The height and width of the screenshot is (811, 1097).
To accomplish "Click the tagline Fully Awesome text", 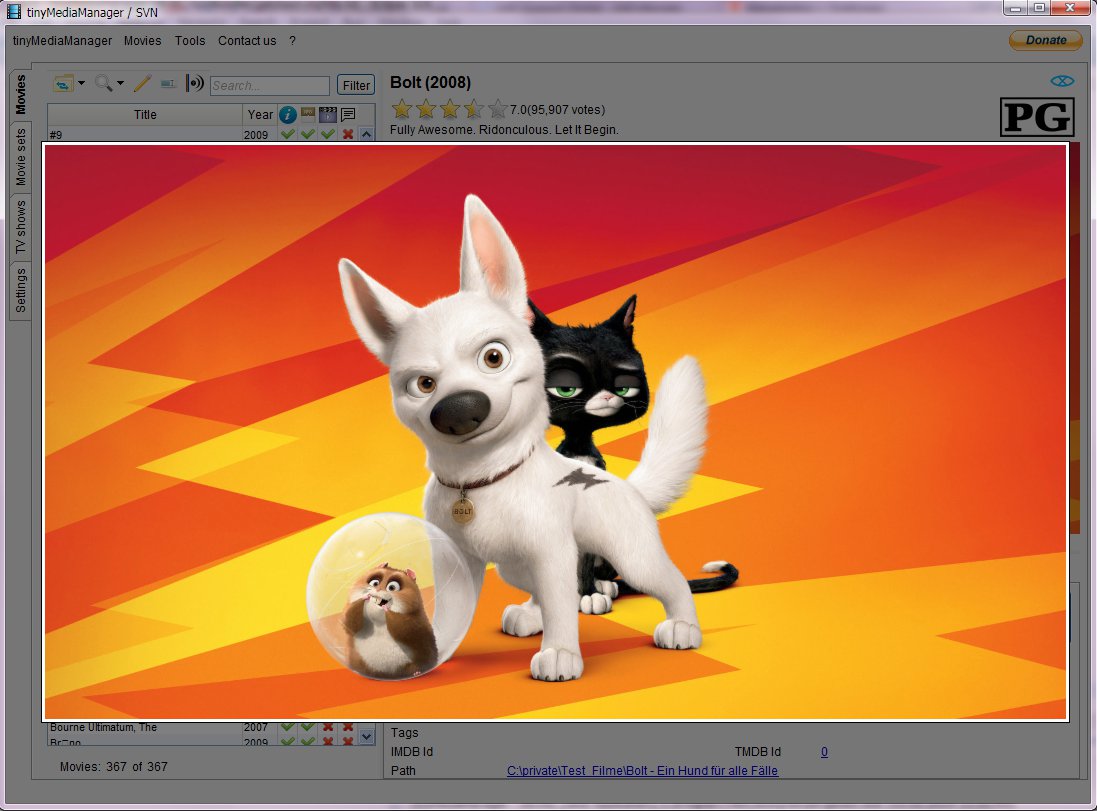I will tap(504, 129).
